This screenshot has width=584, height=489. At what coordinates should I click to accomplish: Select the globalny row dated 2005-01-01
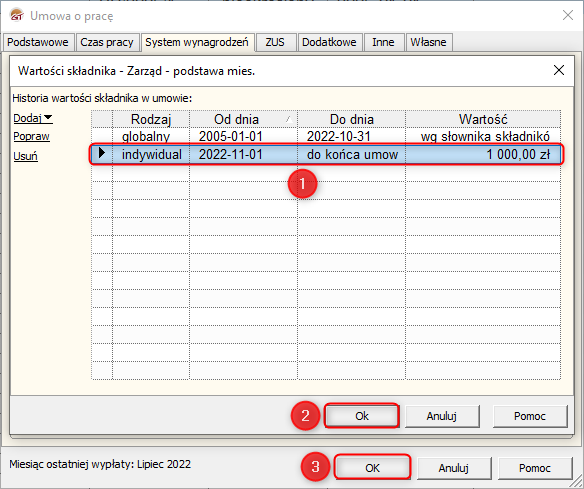point(326,136)
